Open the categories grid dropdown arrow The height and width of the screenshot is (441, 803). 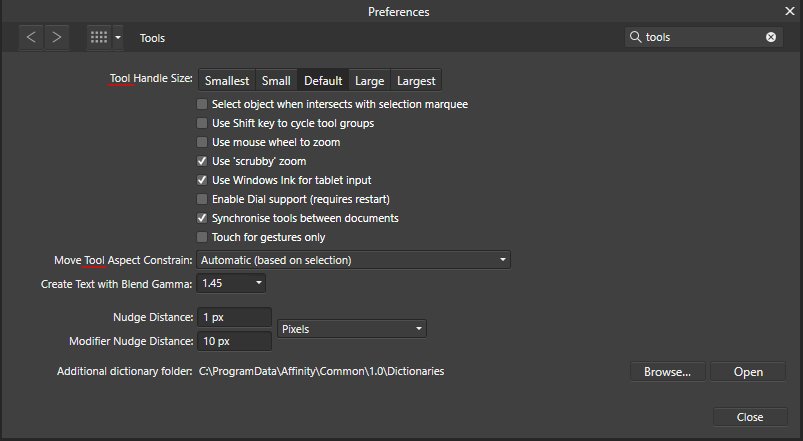coord(118,37)
